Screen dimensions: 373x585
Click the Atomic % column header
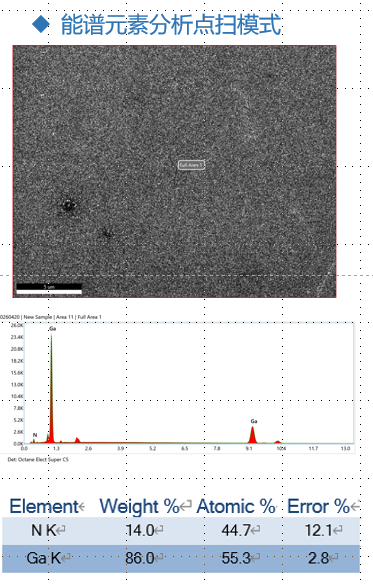coord(236,506)
